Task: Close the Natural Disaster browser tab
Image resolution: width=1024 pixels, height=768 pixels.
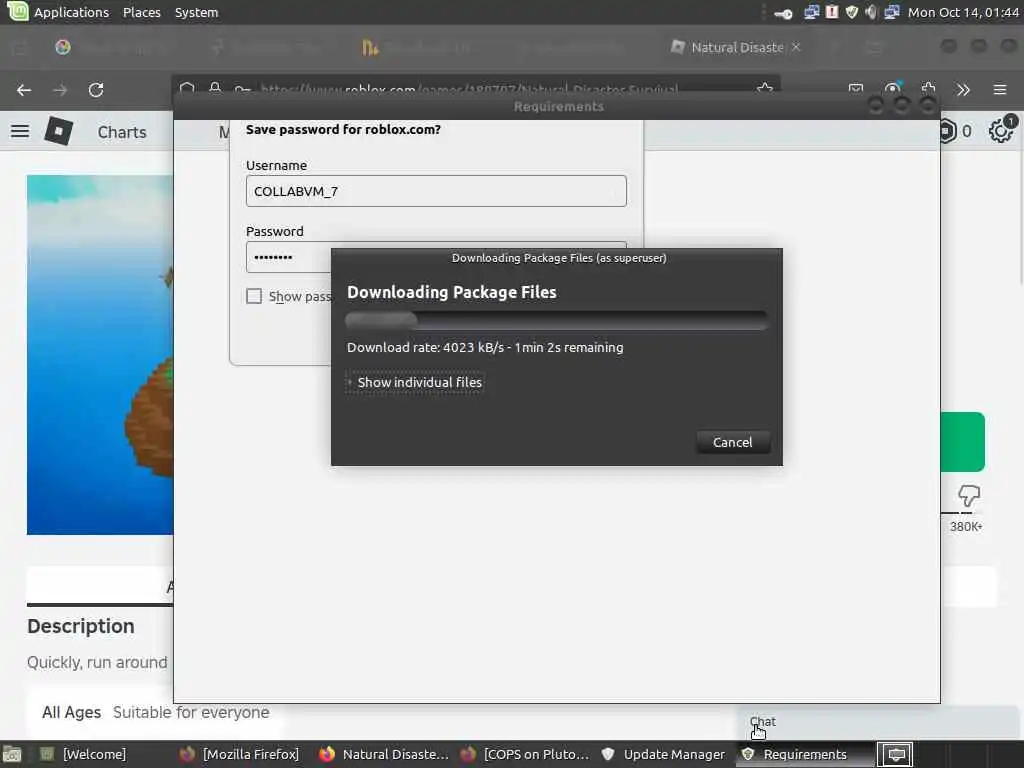Action: 796,47
